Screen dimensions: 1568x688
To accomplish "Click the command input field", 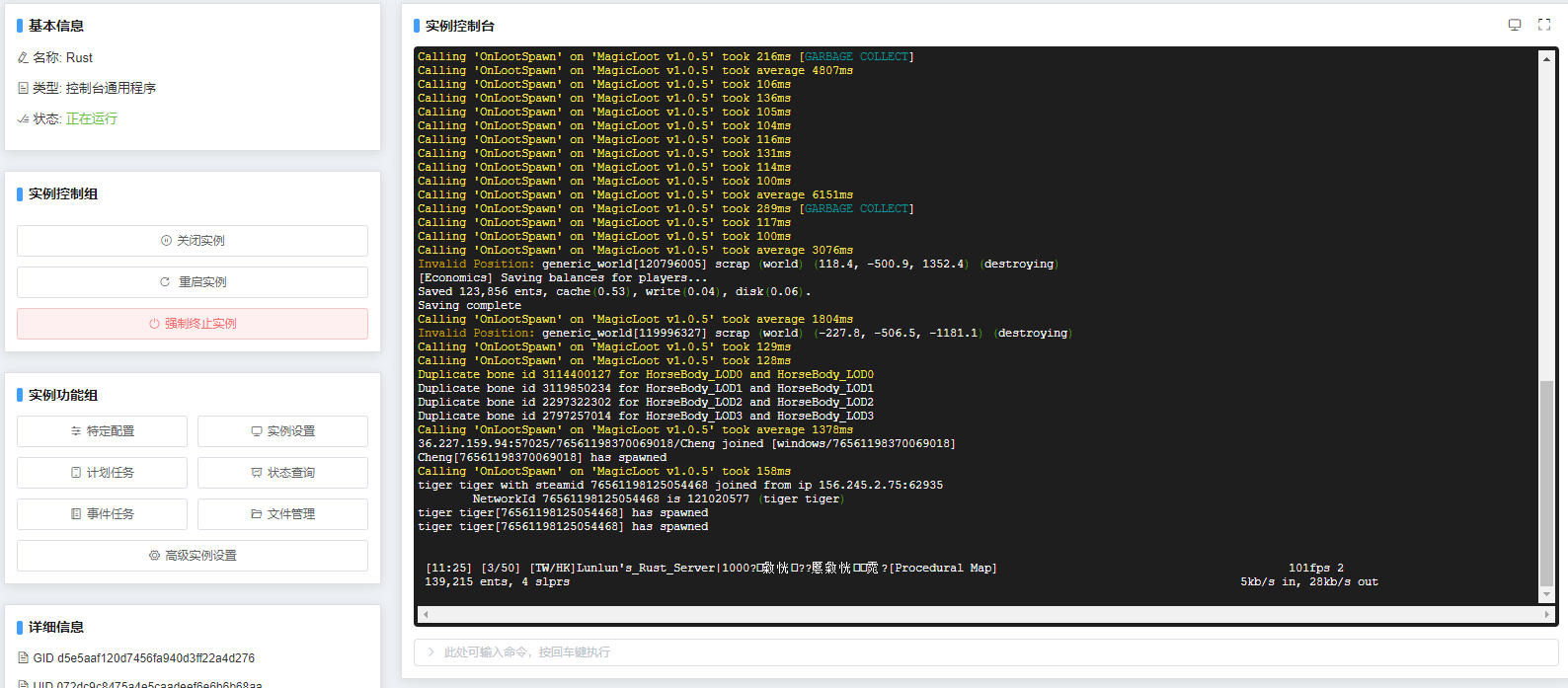I will 985,652.
